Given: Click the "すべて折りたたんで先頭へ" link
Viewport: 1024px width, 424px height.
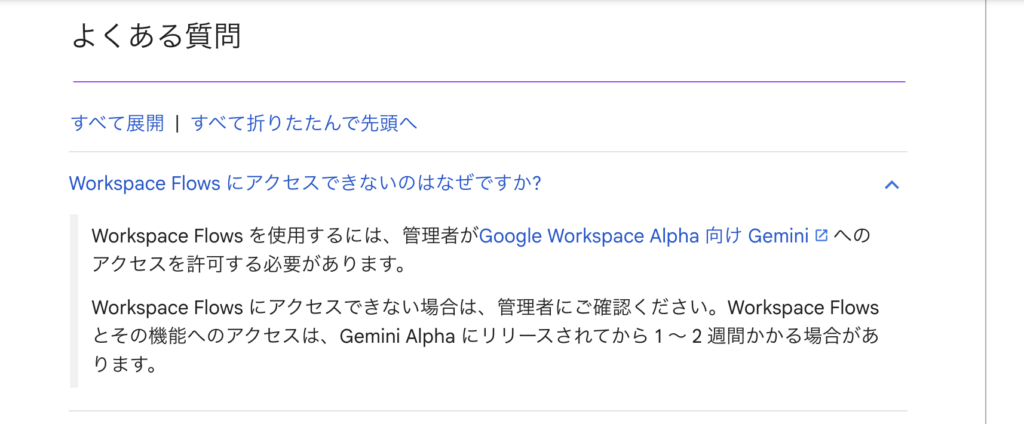Looking at the screenshot, I should point(303,123).
